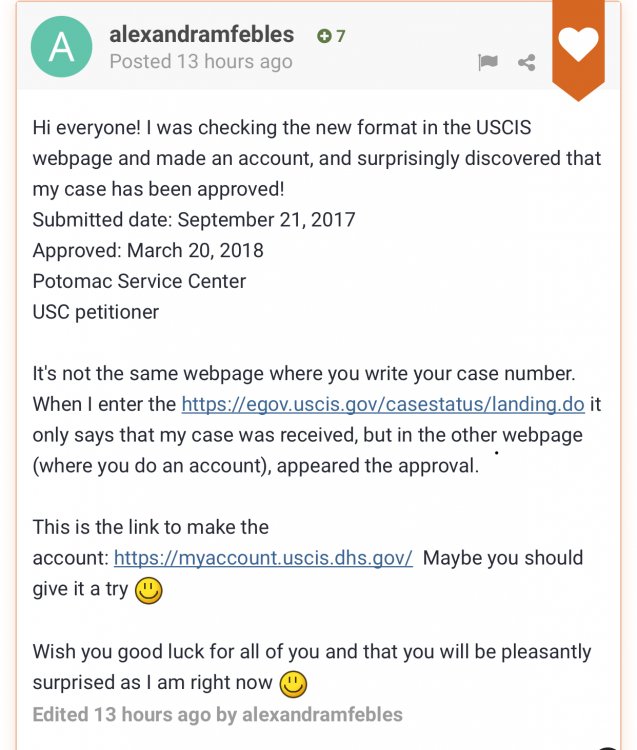Click the green plus reputation icon

324,36
